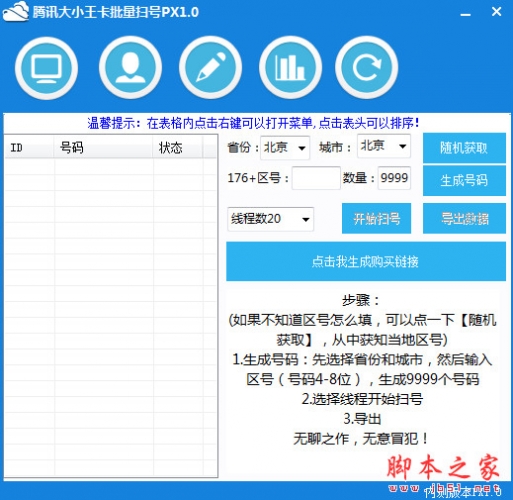The width and height of the screenshot is (513, 500).
Task: Click the cloud logo in title bar
Action: [16, 12]
